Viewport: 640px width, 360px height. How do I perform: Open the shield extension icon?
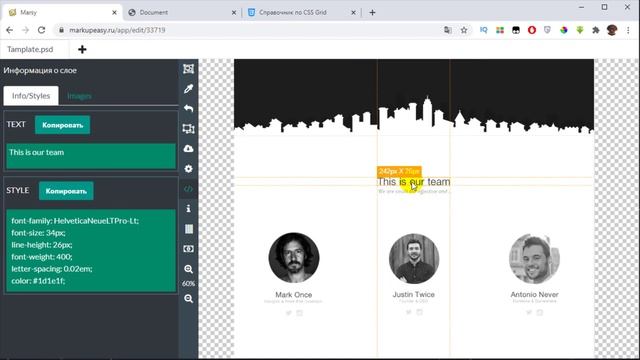coord(547,30)
